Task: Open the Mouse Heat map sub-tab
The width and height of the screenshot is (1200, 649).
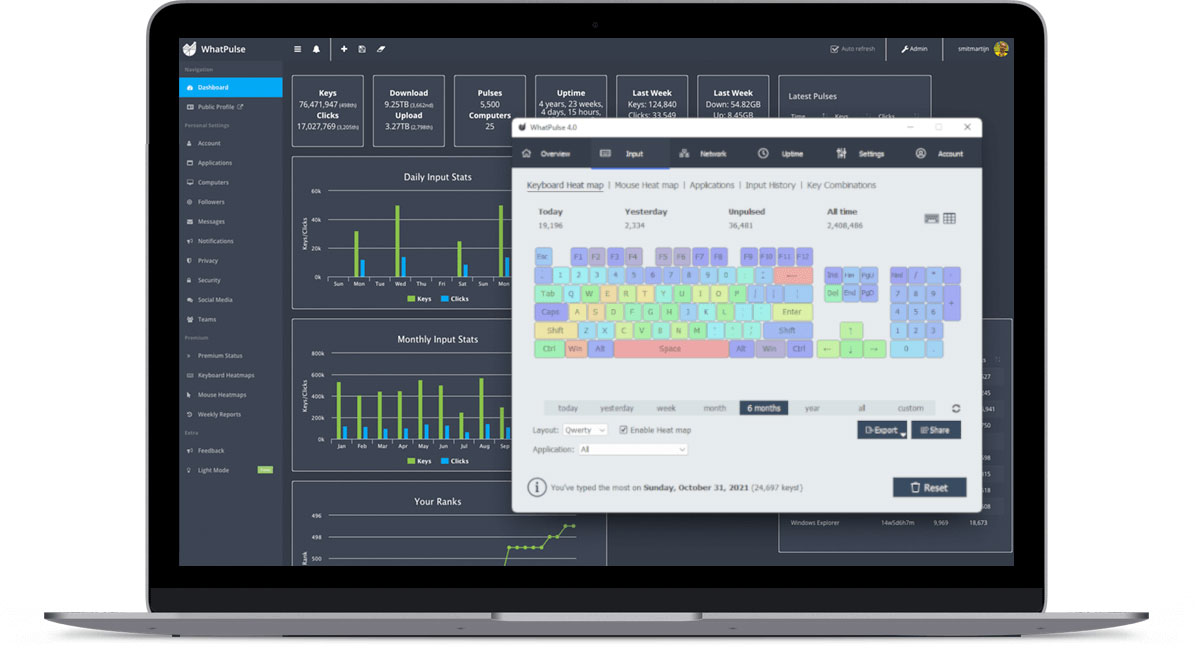Action: pyautogui.click(x=646, y=185)
